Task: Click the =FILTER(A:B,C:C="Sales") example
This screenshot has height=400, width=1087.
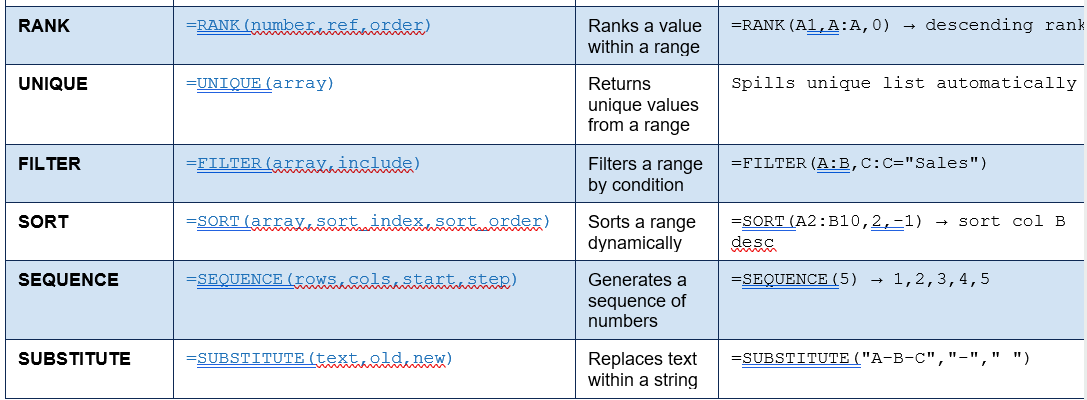Action: pyautogui.click(x=859, y=164)
